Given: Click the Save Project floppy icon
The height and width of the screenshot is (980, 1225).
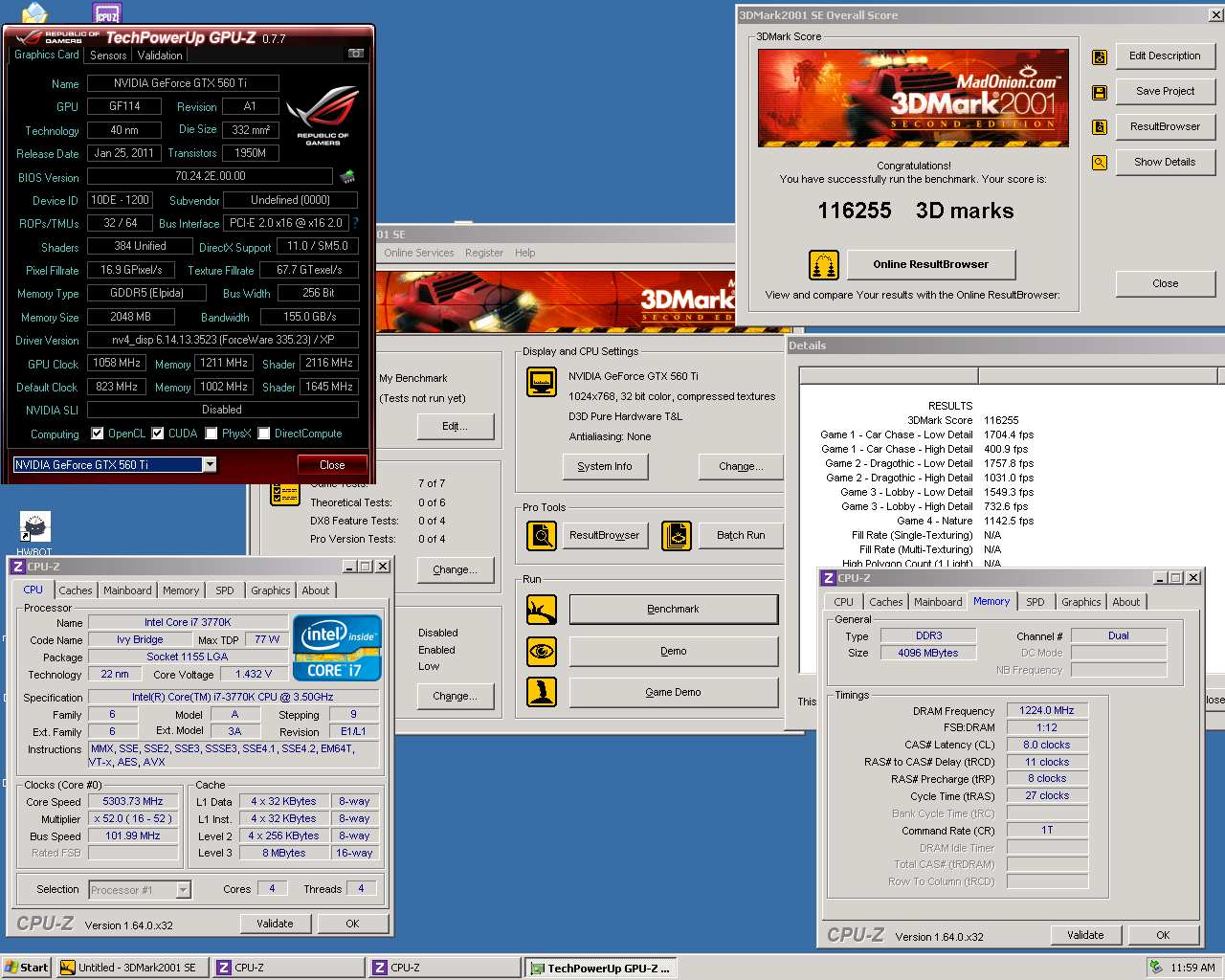Looking at the screenshot, I should [1100, 92].
